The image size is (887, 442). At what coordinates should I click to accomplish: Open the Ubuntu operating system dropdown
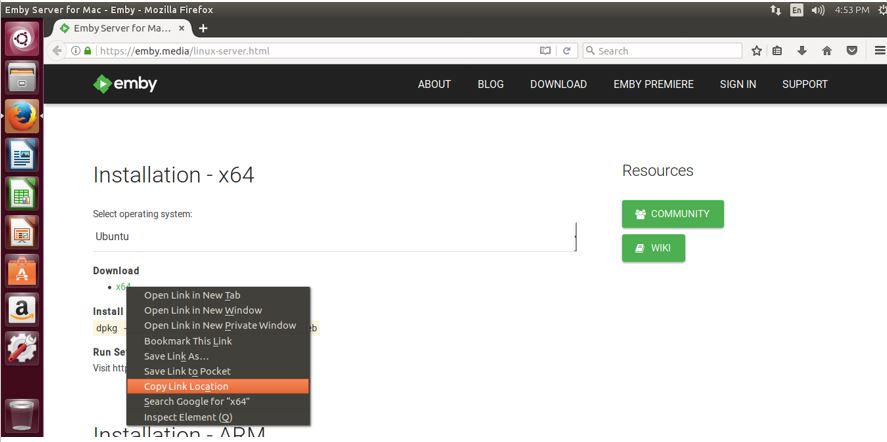click(x=334, y=237)
